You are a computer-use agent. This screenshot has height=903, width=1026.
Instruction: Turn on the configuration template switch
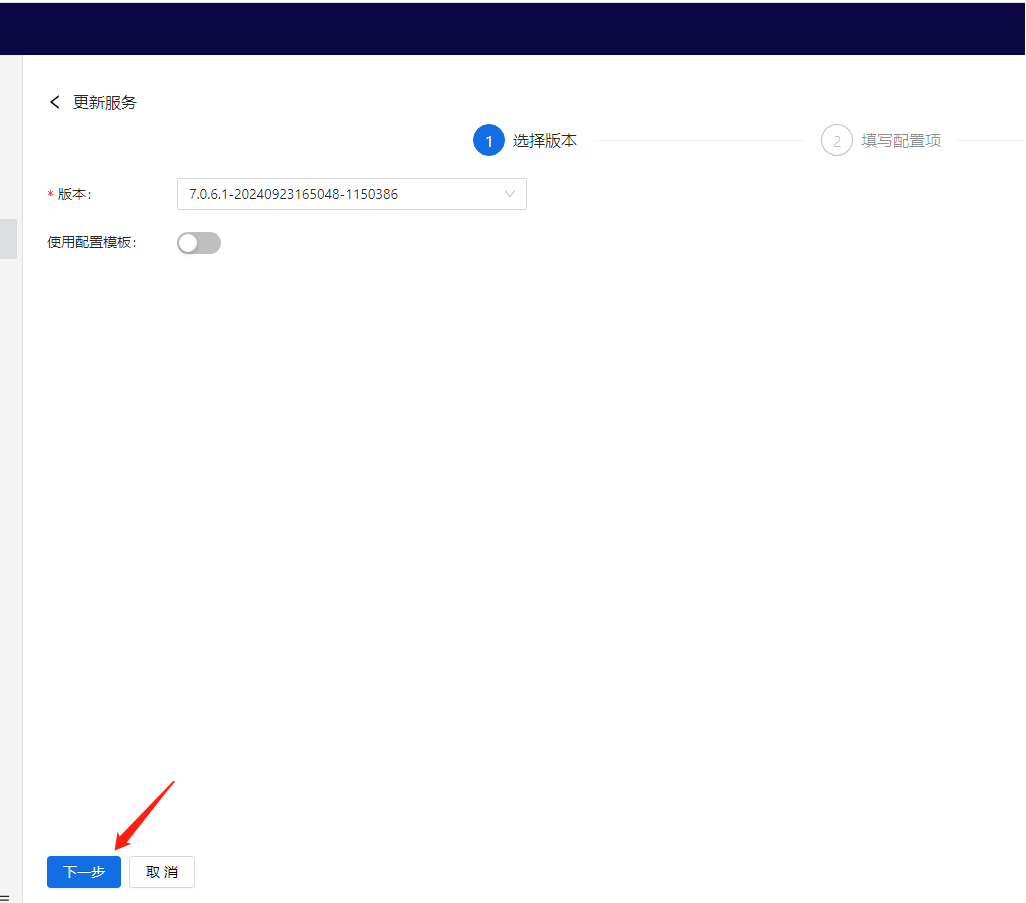[198, 242]
